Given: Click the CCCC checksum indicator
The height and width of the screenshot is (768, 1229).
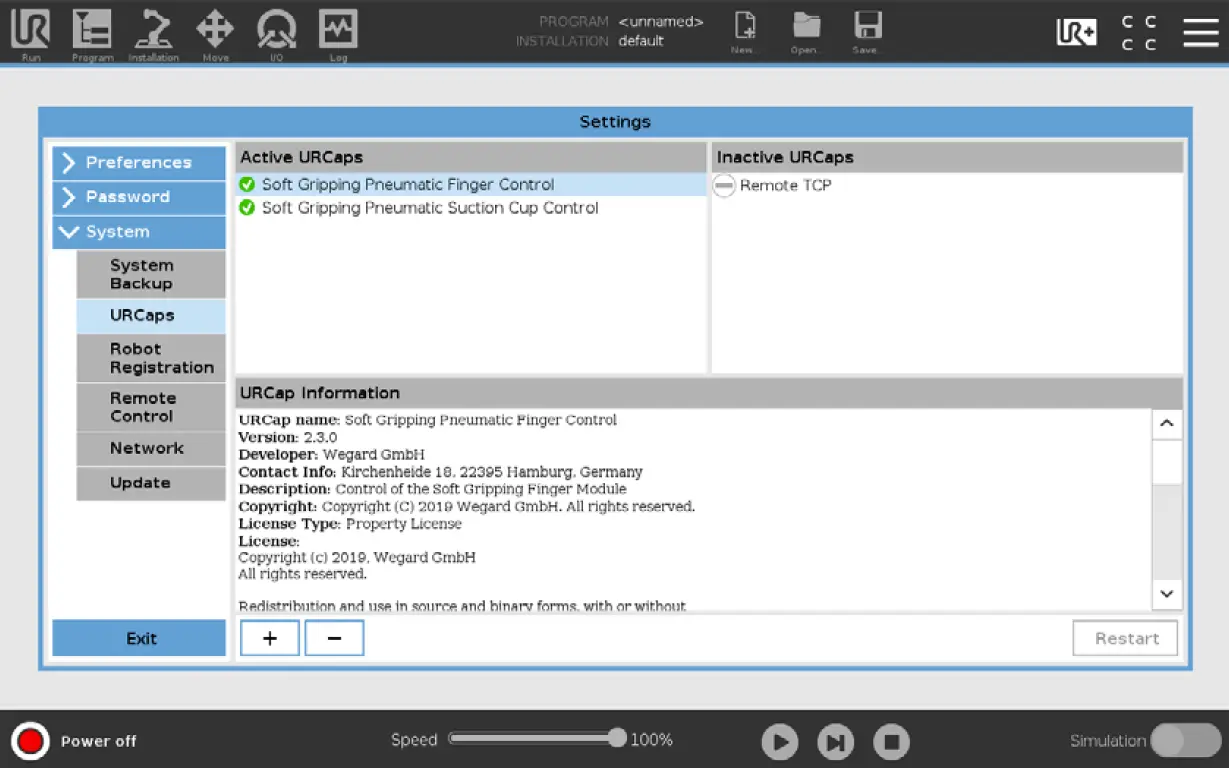Looking at the screenshot, I should click(x=1139, y=33).
